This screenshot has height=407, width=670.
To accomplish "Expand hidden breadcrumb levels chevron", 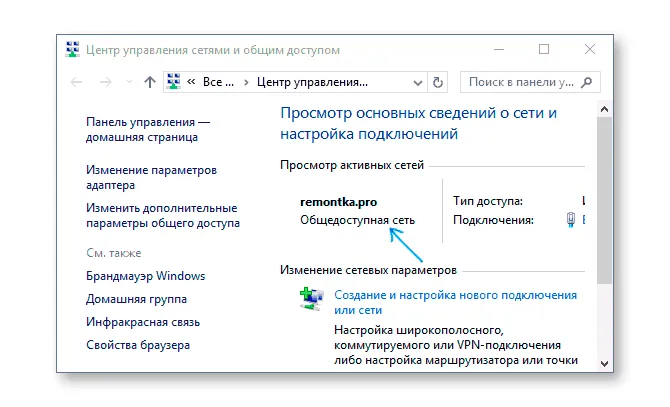I will [191, 82].
